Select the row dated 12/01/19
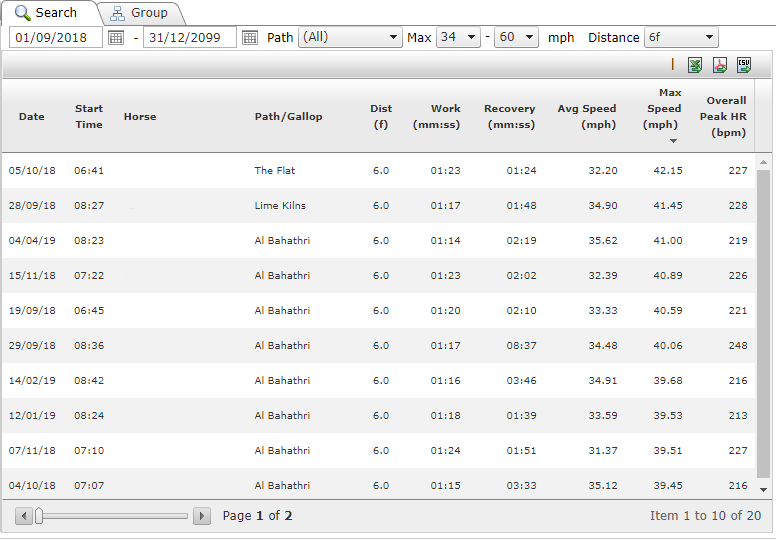 (x=379, y=416)
